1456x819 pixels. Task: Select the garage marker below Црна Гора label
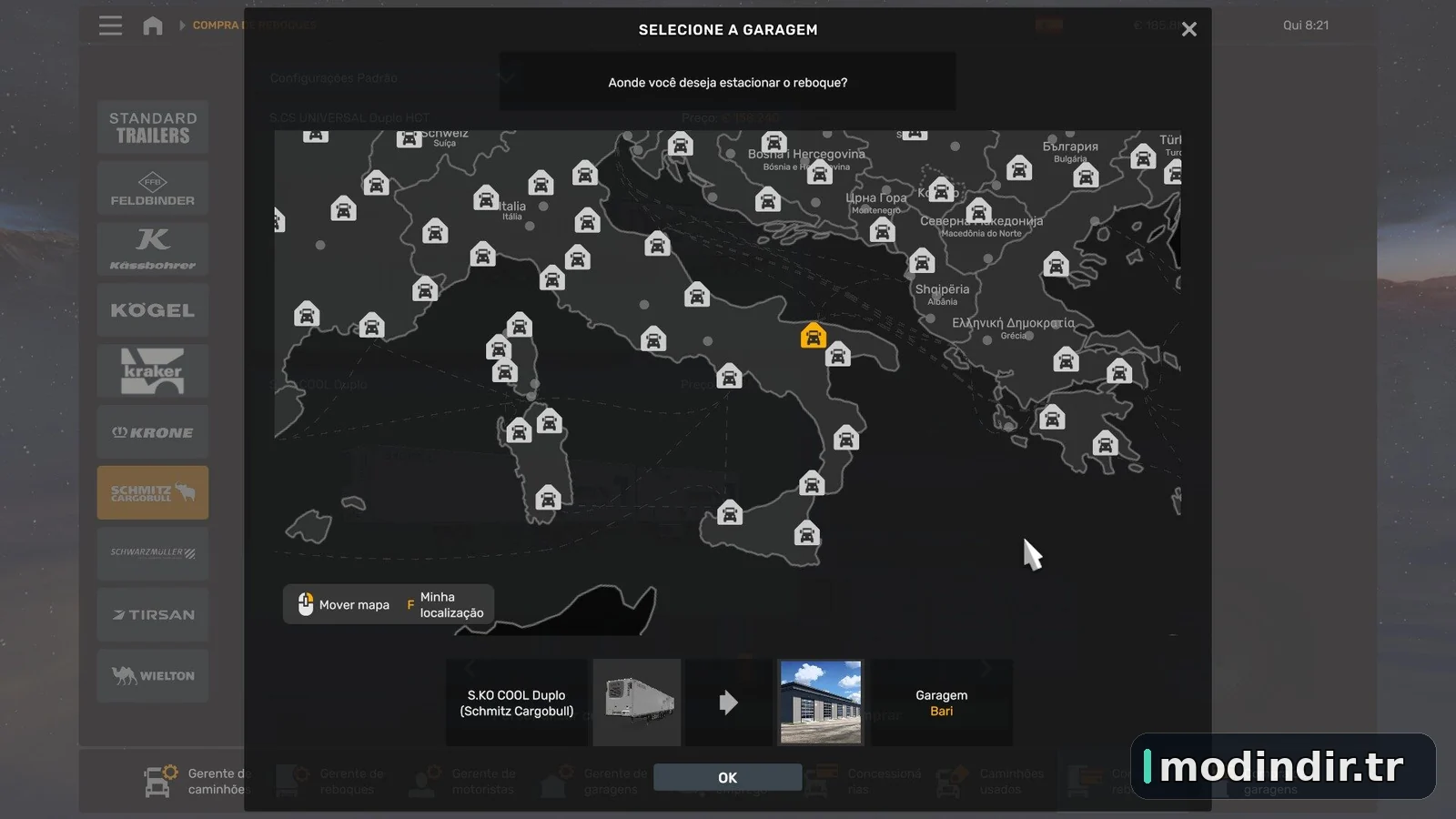coord(882,230)
